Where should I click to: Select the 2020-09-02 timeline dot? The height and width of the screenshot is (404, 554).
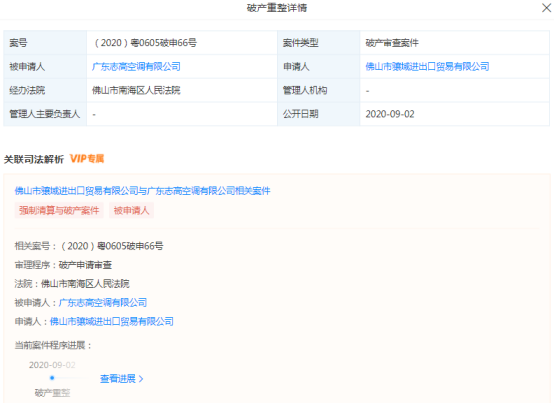tap(52, 378)
